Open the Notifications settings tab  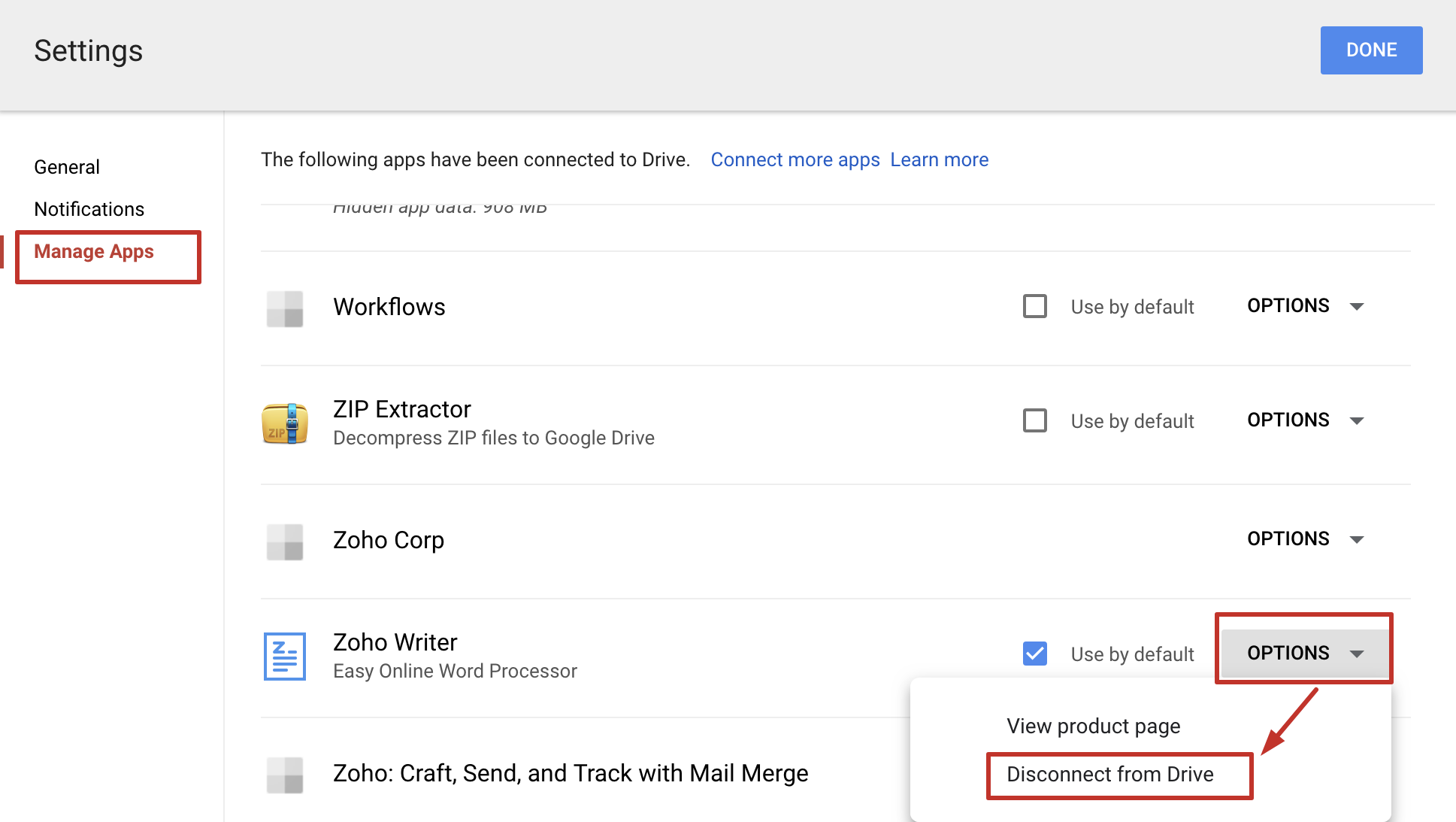(x=89, y=209)
